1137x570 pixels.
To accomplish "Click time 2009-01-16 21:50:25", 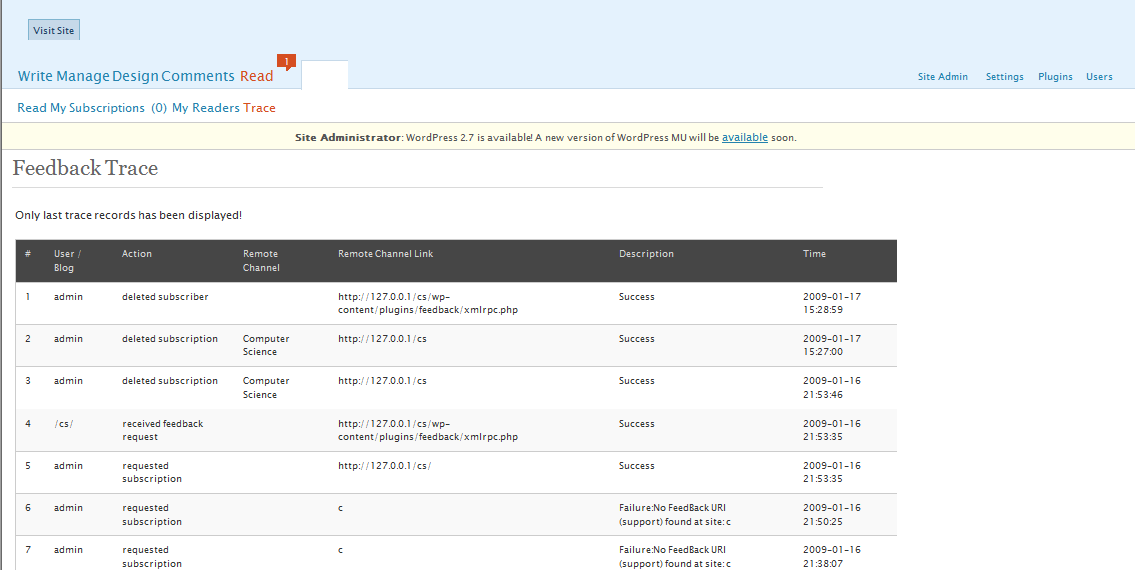I will pyautogui.click(x=832, y=514).
